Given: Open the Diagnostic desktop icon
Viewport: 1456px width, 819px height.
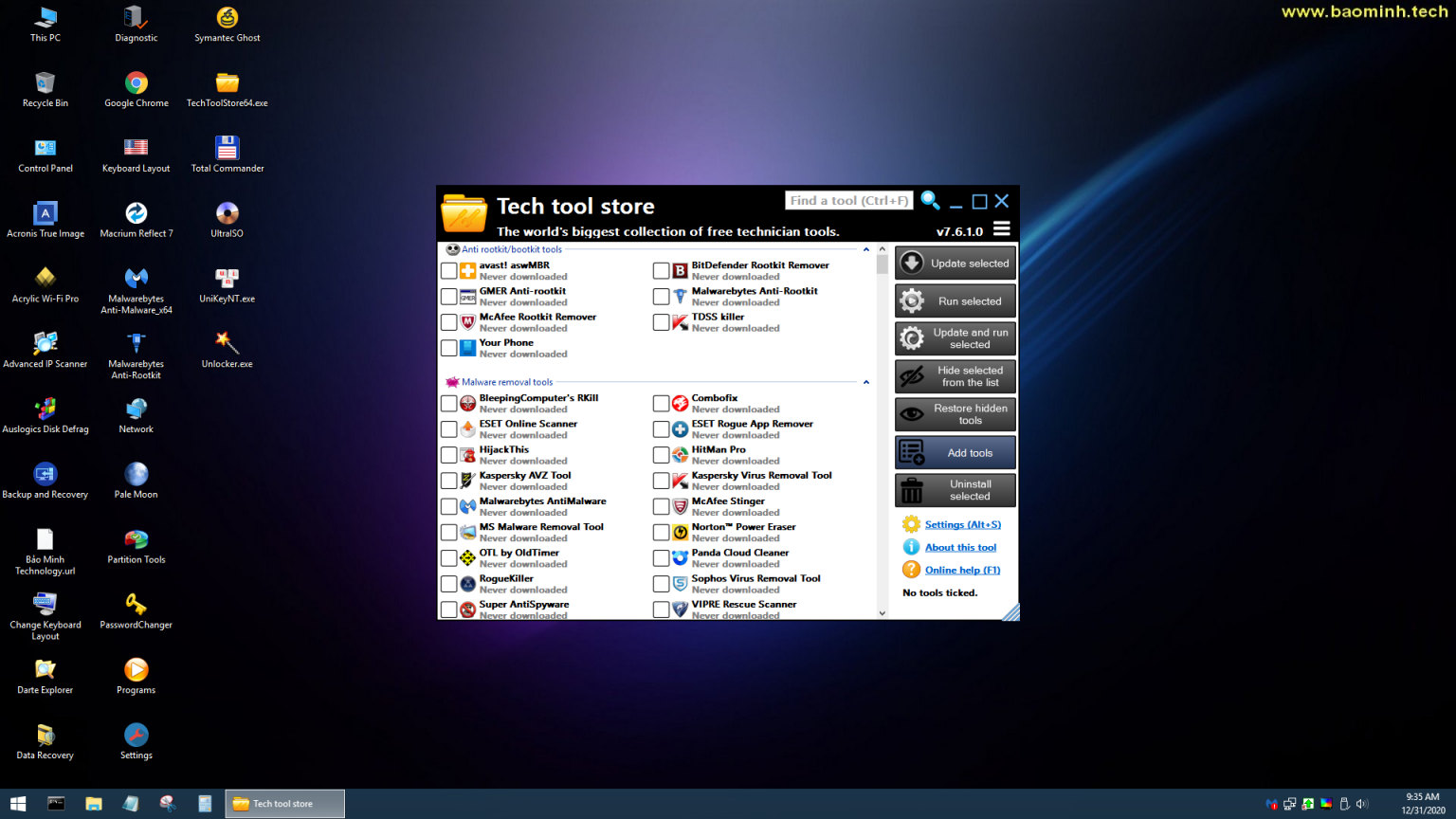Looking at the screenshot, I should (136, 25).
